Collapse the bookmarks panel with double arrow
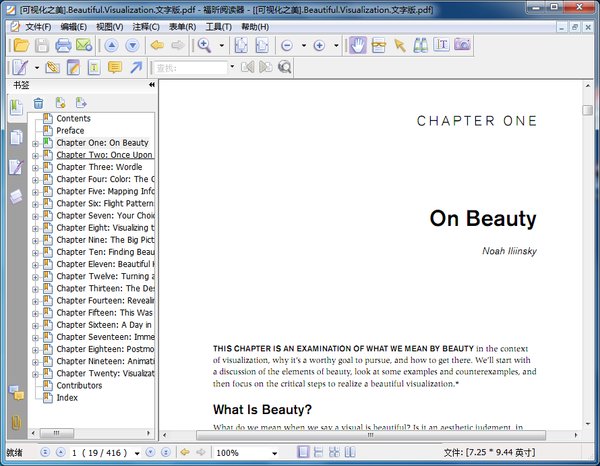600x466 pixels. (152, 85)
